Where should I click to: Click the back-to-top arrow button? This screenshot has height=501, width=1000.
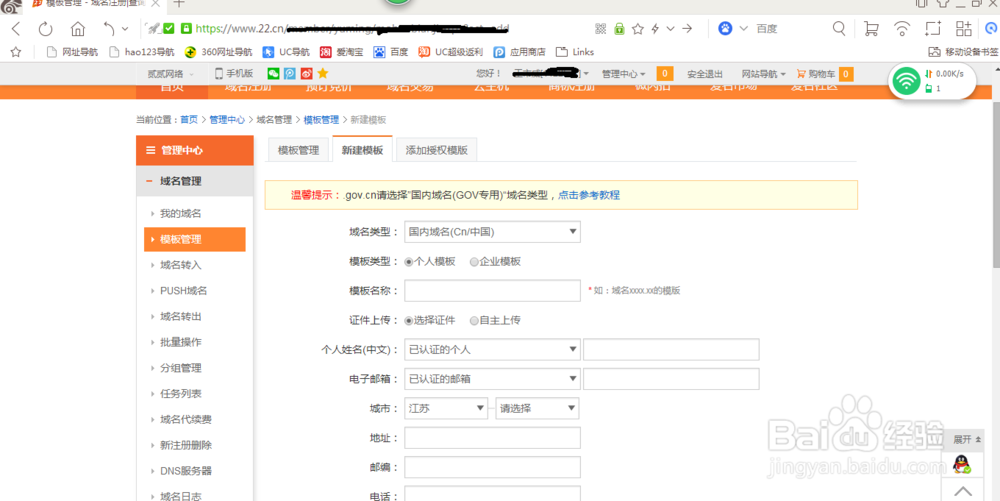962,491
